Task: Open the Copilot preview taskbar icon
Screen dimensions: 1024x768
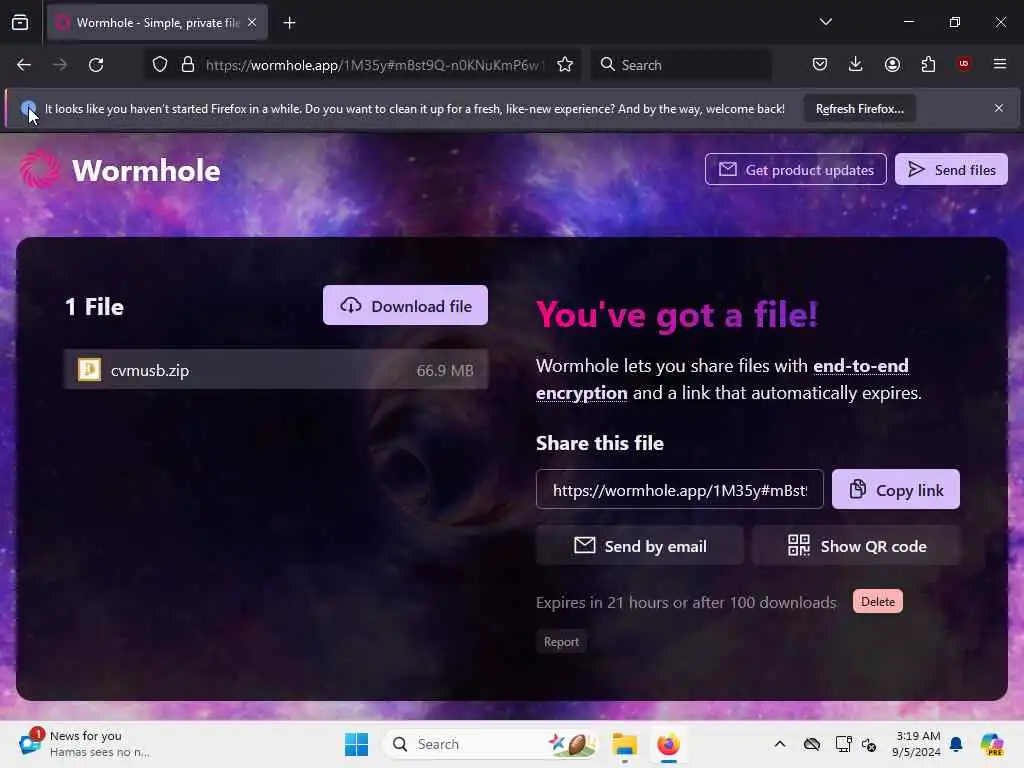Action: point(991,744)
